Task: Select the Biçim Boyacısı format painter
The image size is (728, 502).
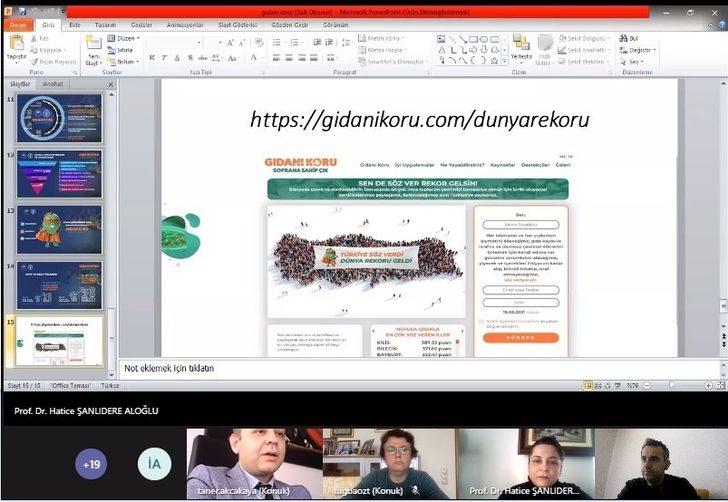Action: [x=53, y=61]
